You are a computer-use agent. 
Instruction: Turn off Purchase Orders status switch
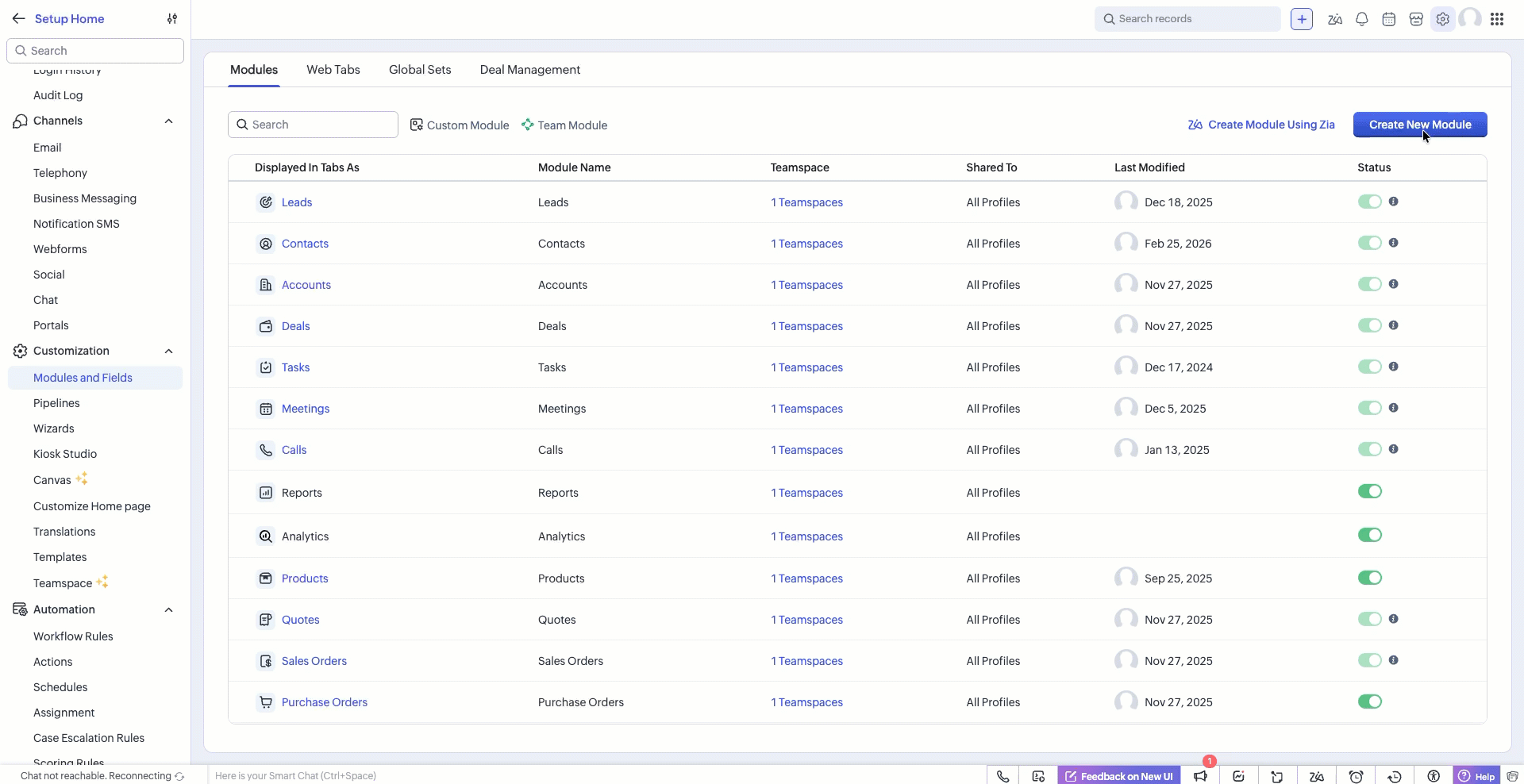coord(1369,701)
